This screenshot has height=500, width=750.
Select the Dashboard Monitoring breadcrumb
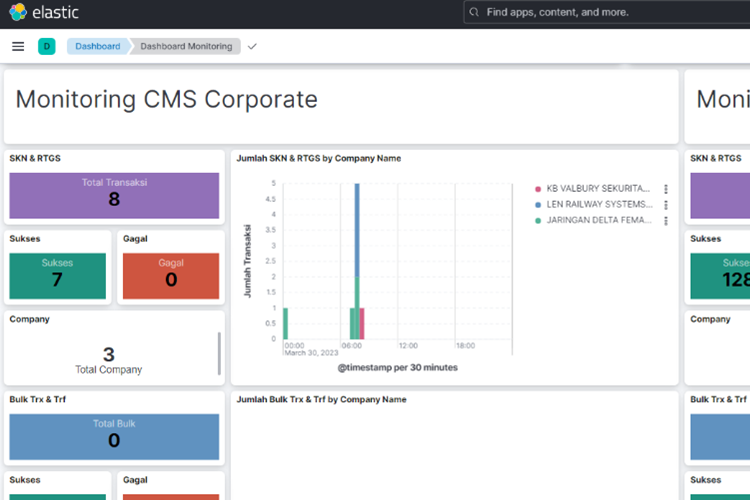(x=185, y=46)
